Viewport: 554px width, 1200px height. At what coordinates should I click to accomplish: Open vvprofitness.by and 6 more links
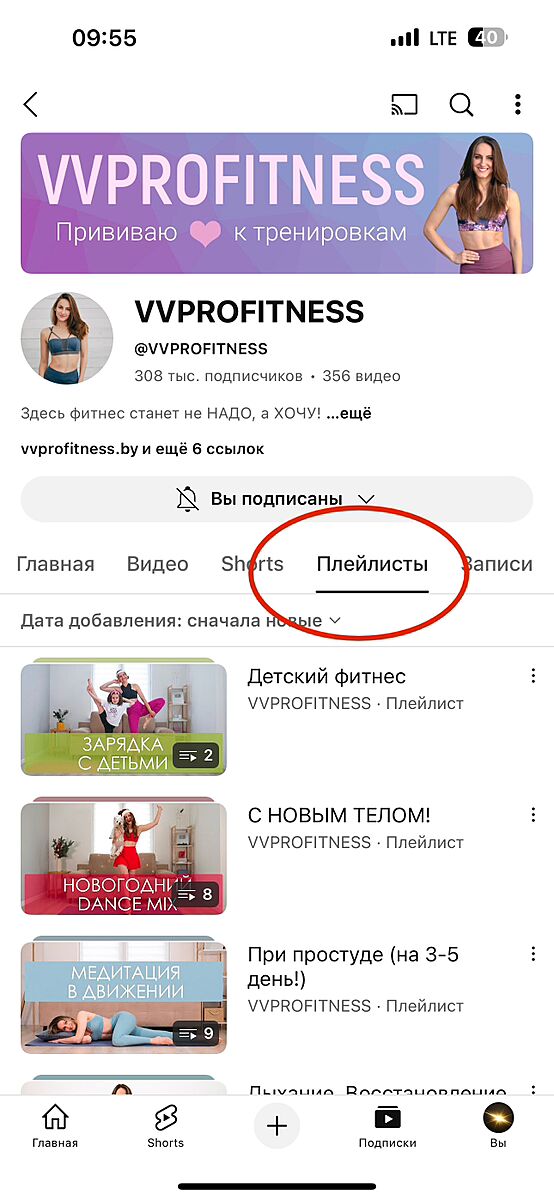click(143, 449)
